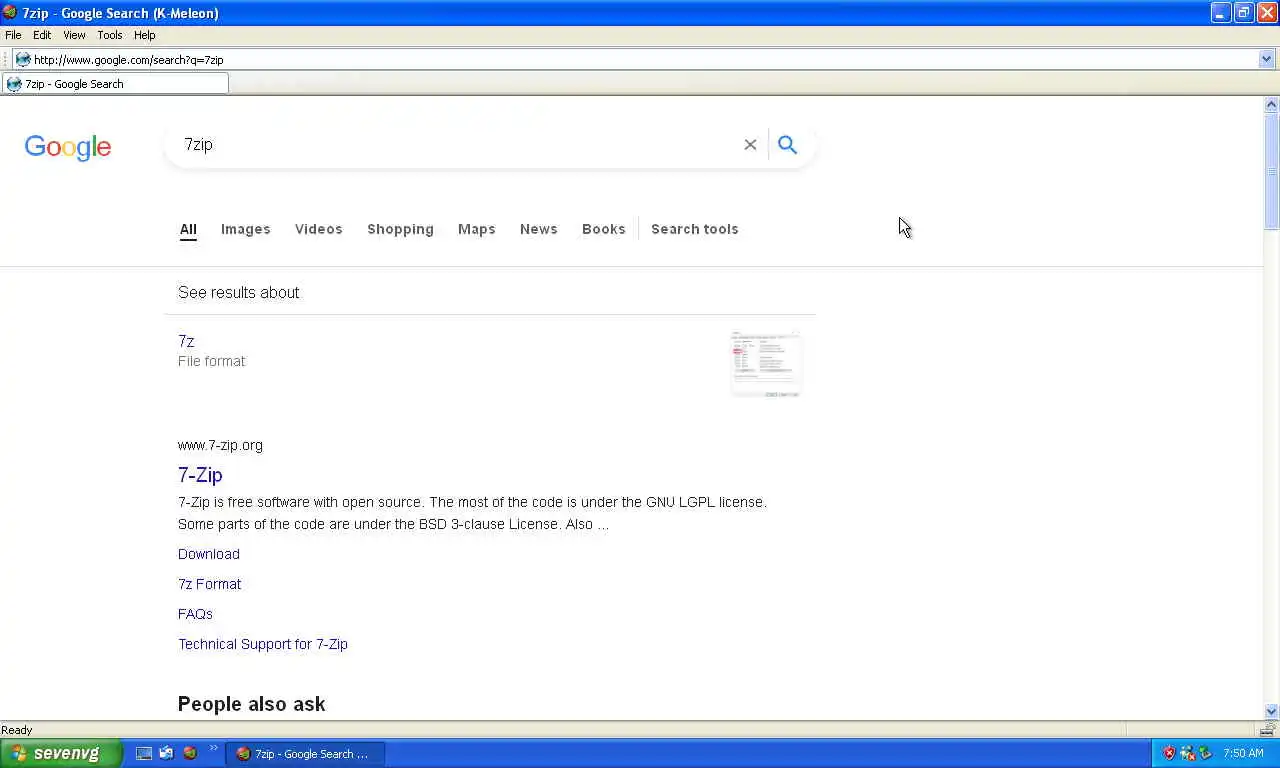Screen dimensions: 1280x768
Task: Click the Google logo
Action: (x=68, y=147)
